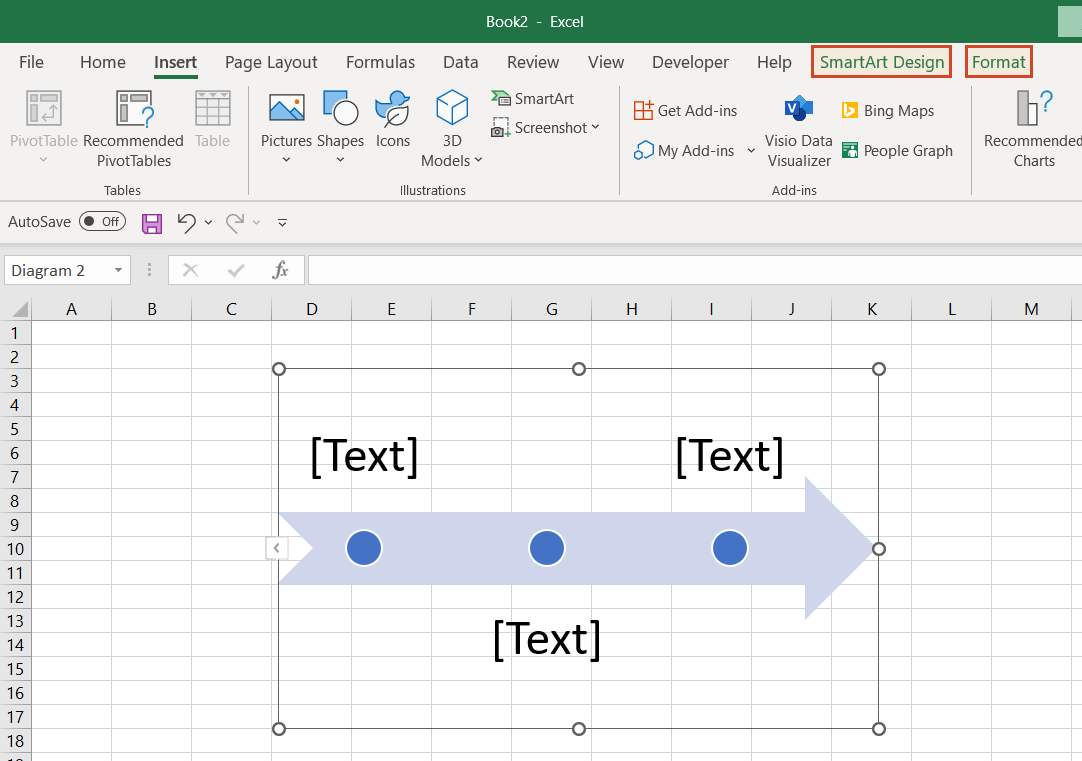Expand the Shapes gallery dropdown
The image size is (1082, 761).
(x=340, y=158)
